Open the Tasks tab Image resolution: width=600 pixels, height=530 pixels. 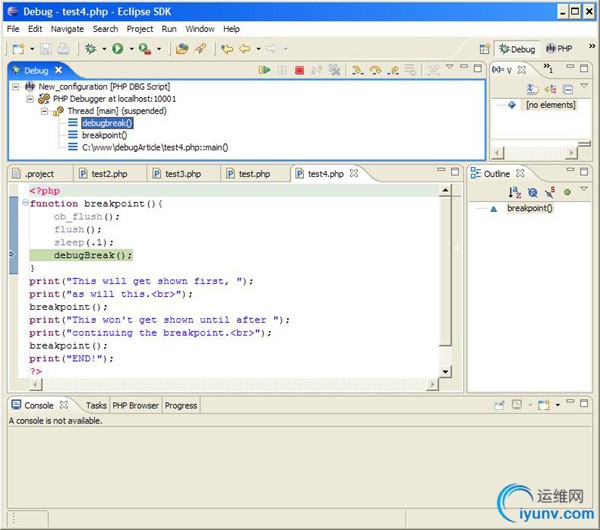pyautogui.click(x=96, y=406)
